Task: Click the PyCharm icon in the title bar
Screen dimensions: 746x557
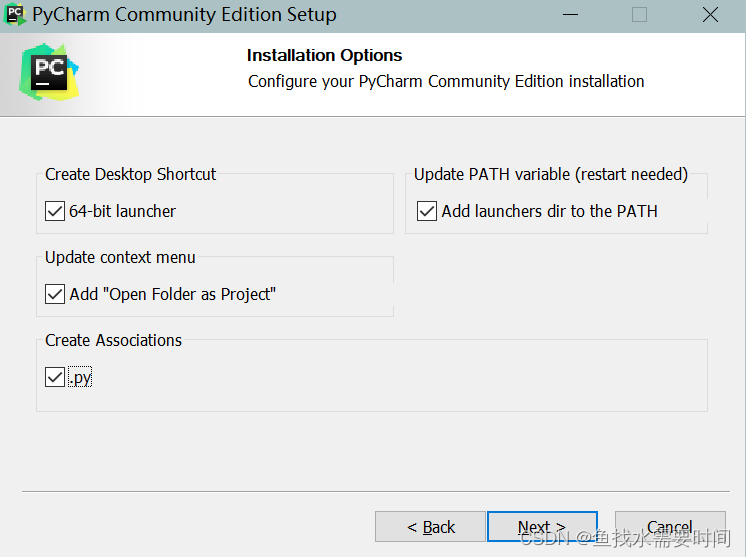Action: 16,15
